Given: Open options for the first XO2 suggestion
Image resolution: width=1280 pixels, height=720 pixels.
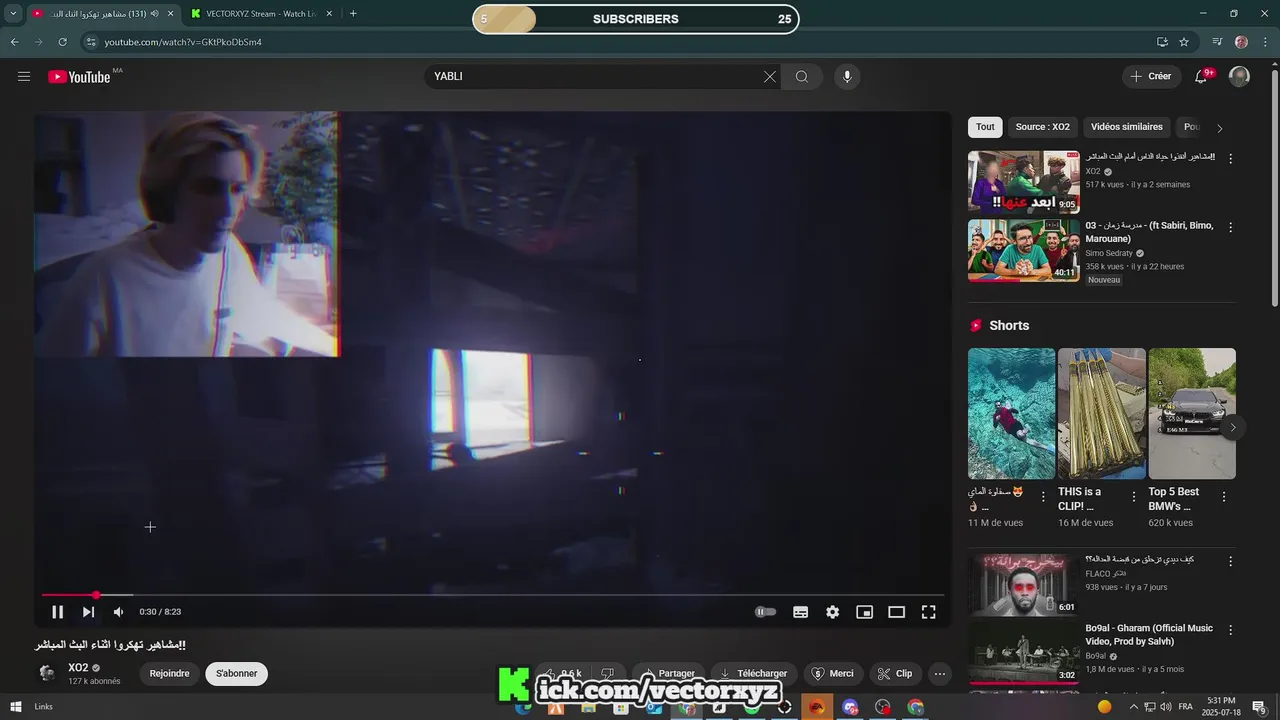Looking at the screenshot, I should coord(1230,158).
